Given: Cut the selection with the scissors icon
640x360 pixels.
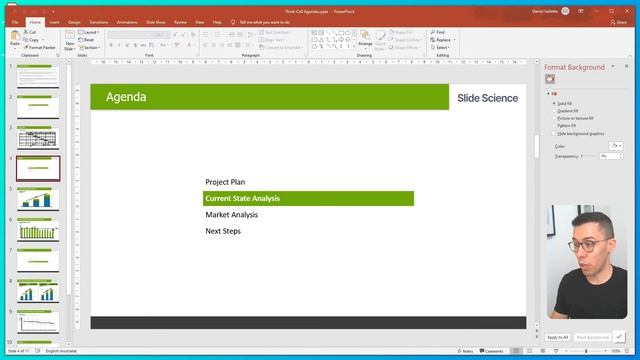Looking at the screenshot, I should click(x=26, y=32).
